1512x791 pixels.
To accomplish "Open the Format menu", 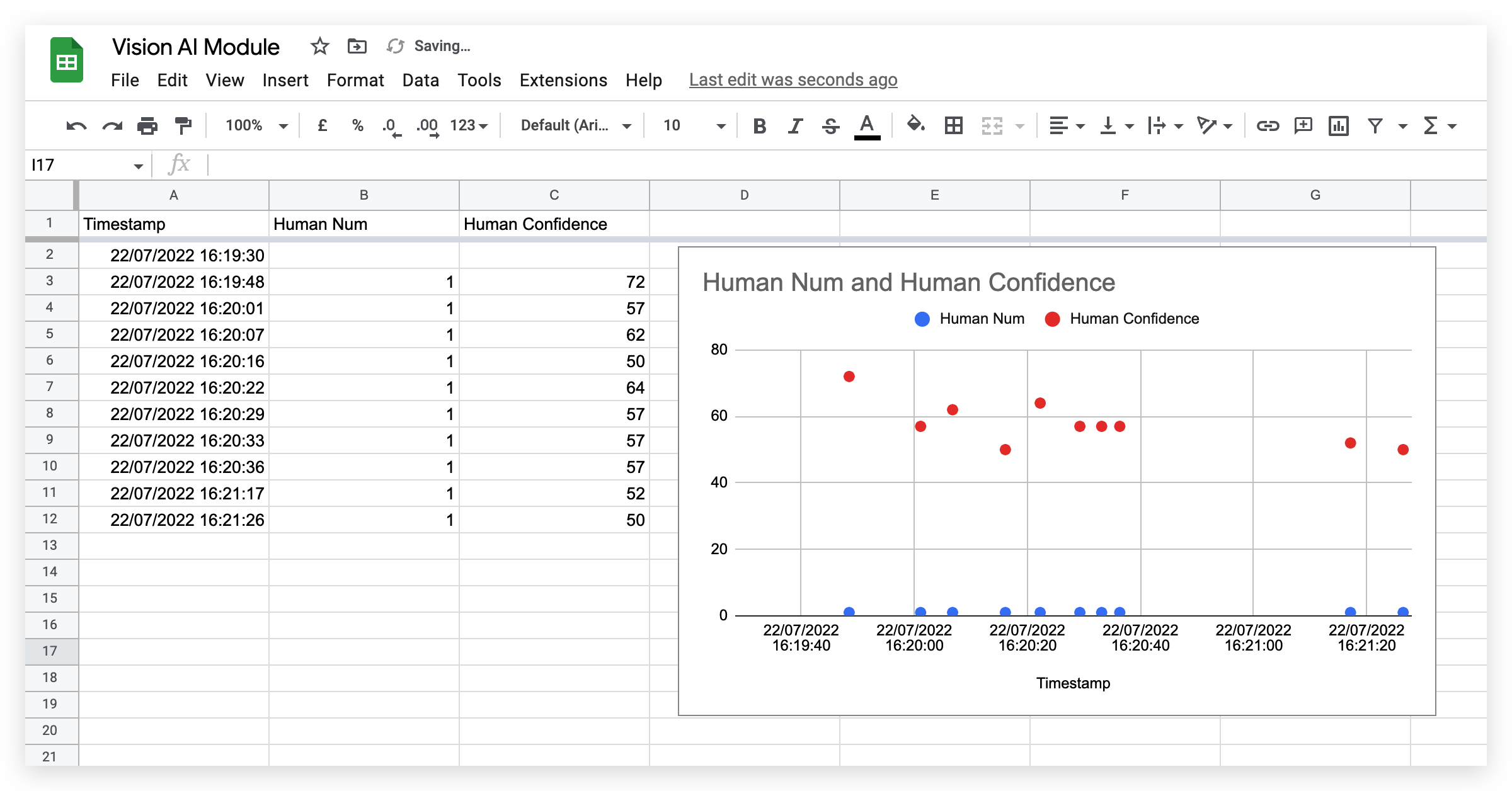I will pos(355,80).
